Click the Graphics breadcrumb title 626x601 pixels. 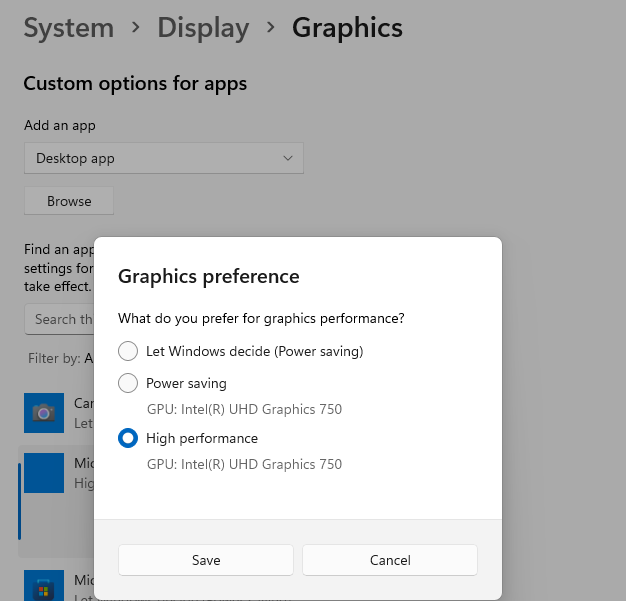pos(347,28)
